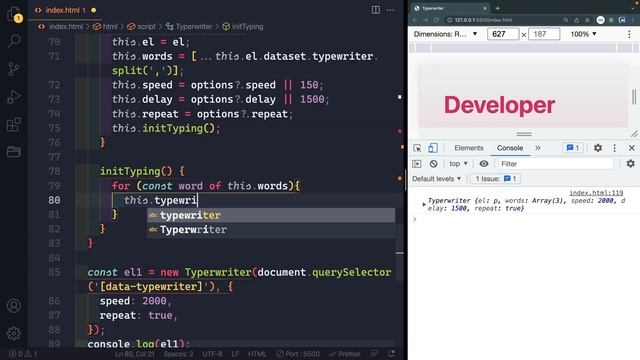
Task: Open the folder icon view in activity bar
Action: (x=14, y=152)
